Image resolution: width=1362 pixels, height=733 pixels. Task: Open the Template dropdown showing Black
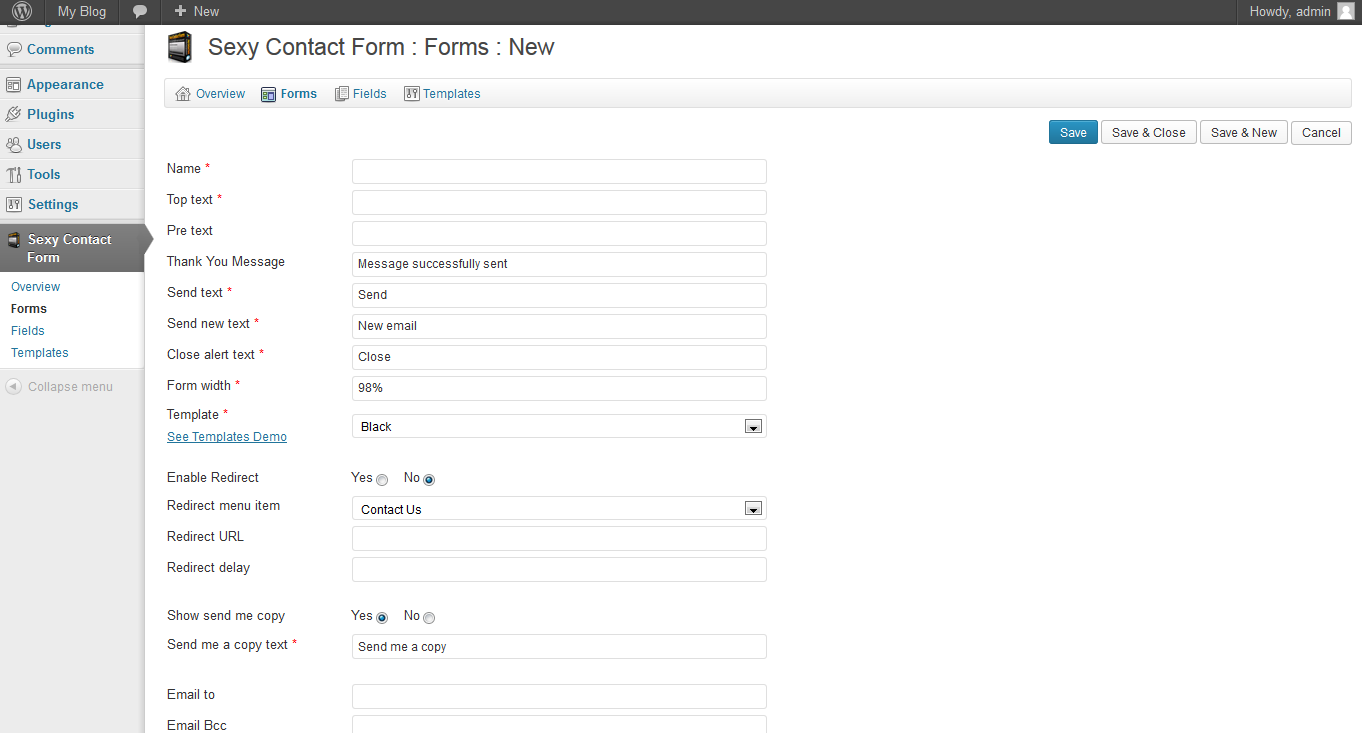click(x=559, y=427)
